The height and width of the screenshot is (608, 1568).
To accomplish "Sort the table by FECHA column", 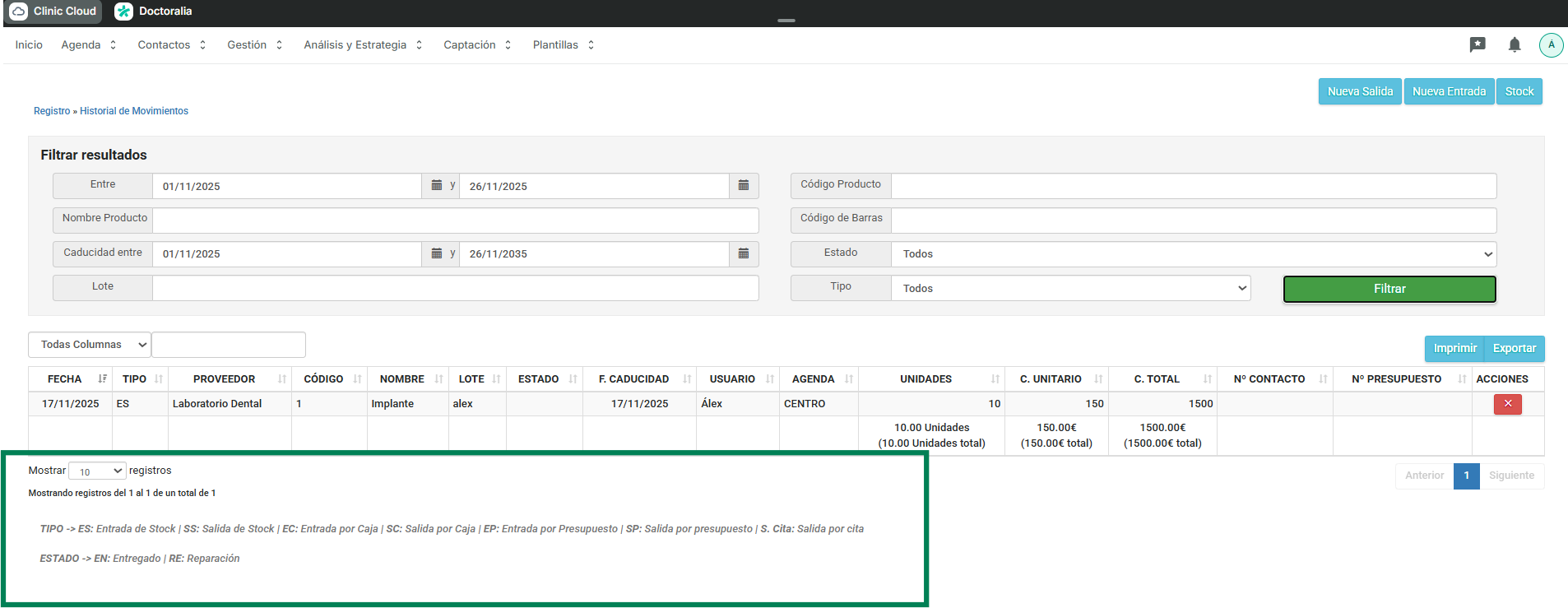I will coord(70,379).
